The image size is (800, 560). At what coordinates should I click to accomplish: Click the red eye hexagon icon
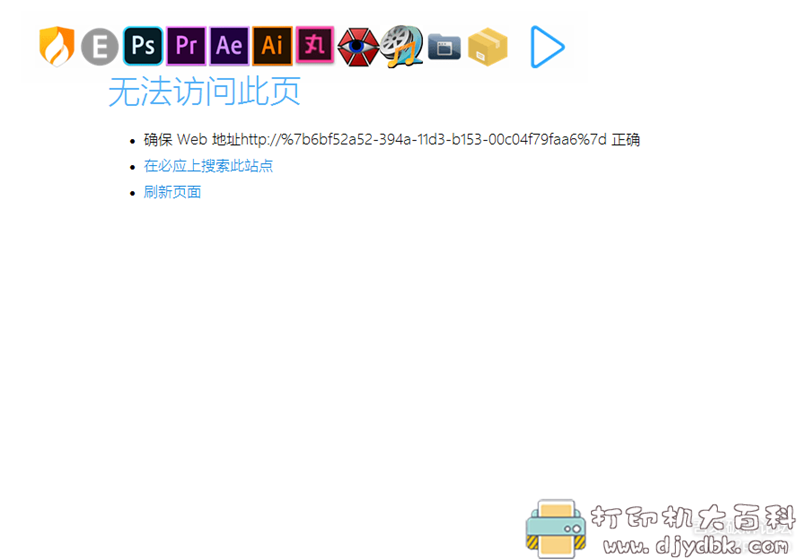[x=358, y=47]
